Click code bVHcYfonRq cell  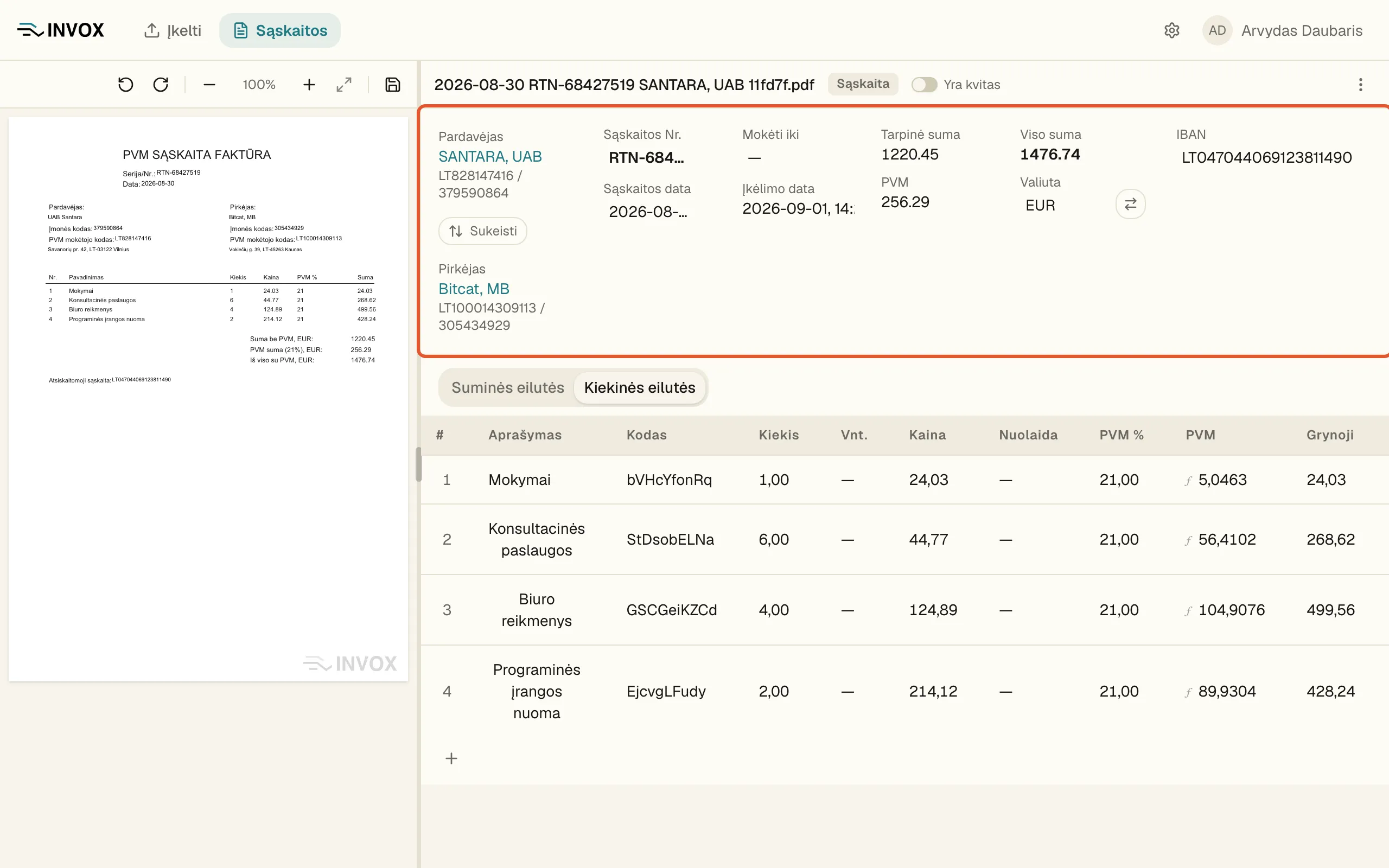pyautogui.click(x=669, y=480)
